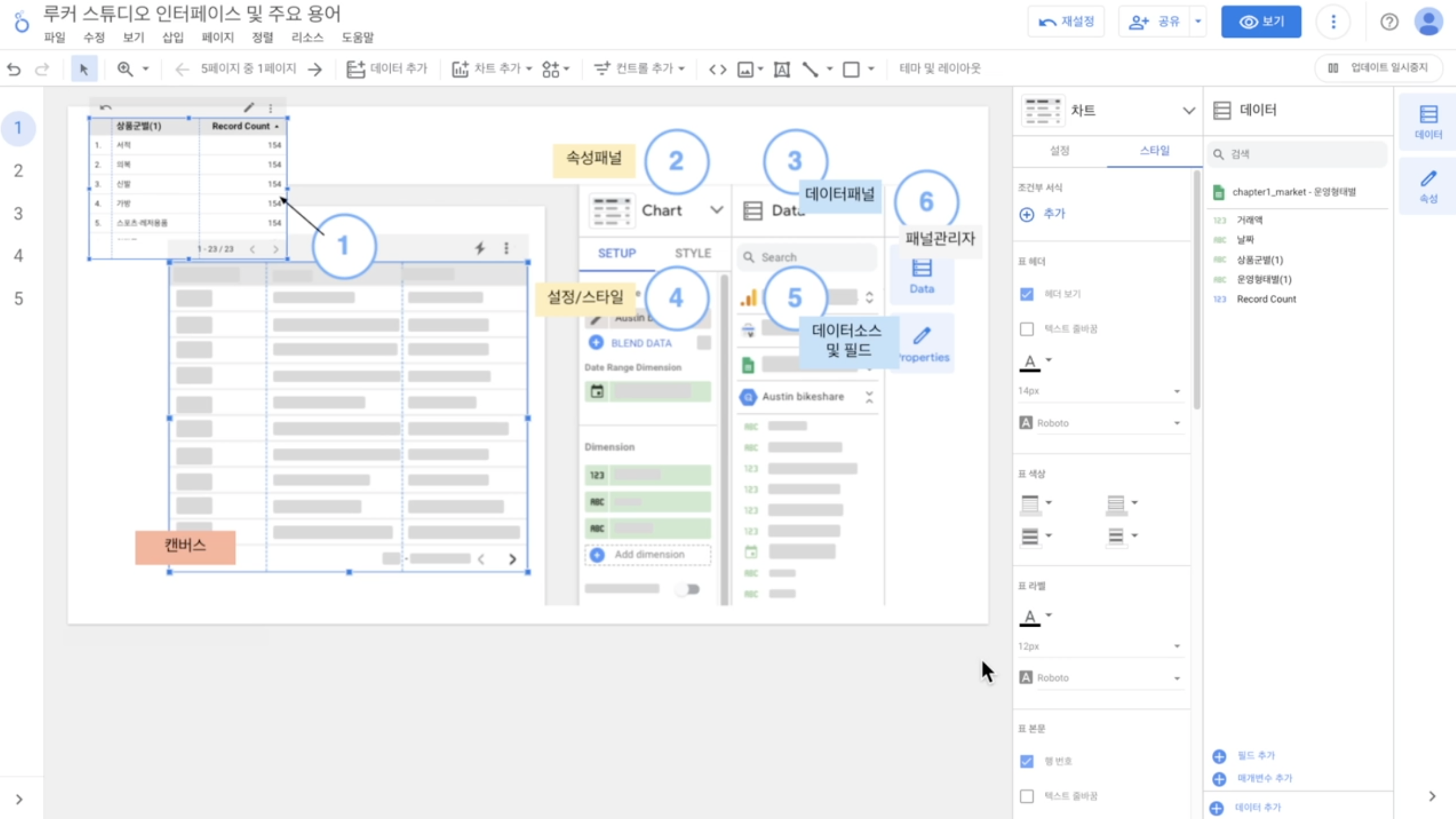
Task: Select the arrow selection mode tool
Action: point(84,69)
